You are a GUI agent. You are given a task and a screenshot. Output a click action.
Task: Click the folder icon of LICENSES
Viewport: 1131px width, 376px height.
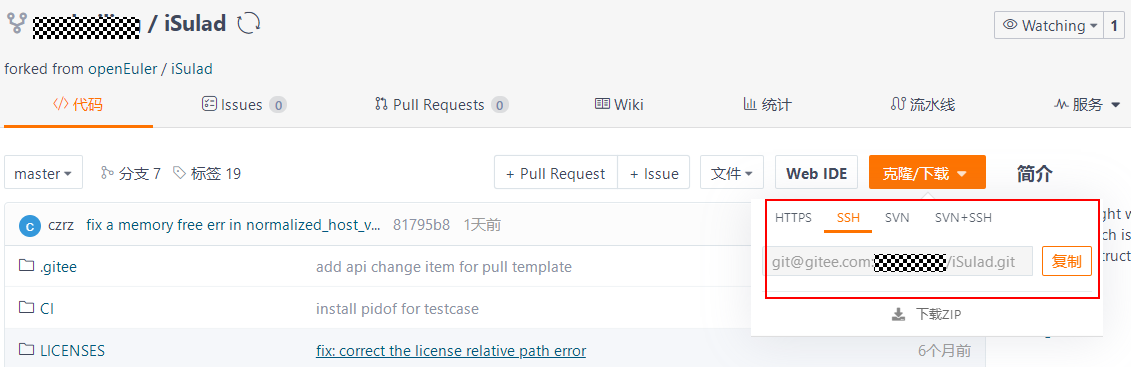pos(27,350)
